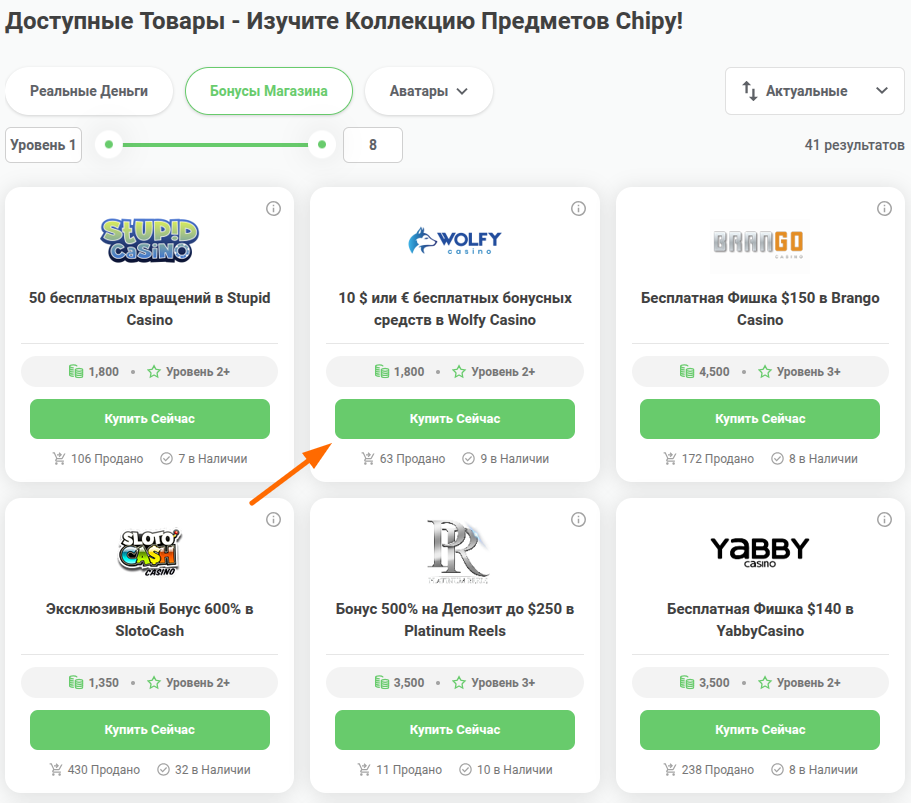Expand the Актуальные sort chevron
Screen dimensions: 911x803
tap(881, 91)
